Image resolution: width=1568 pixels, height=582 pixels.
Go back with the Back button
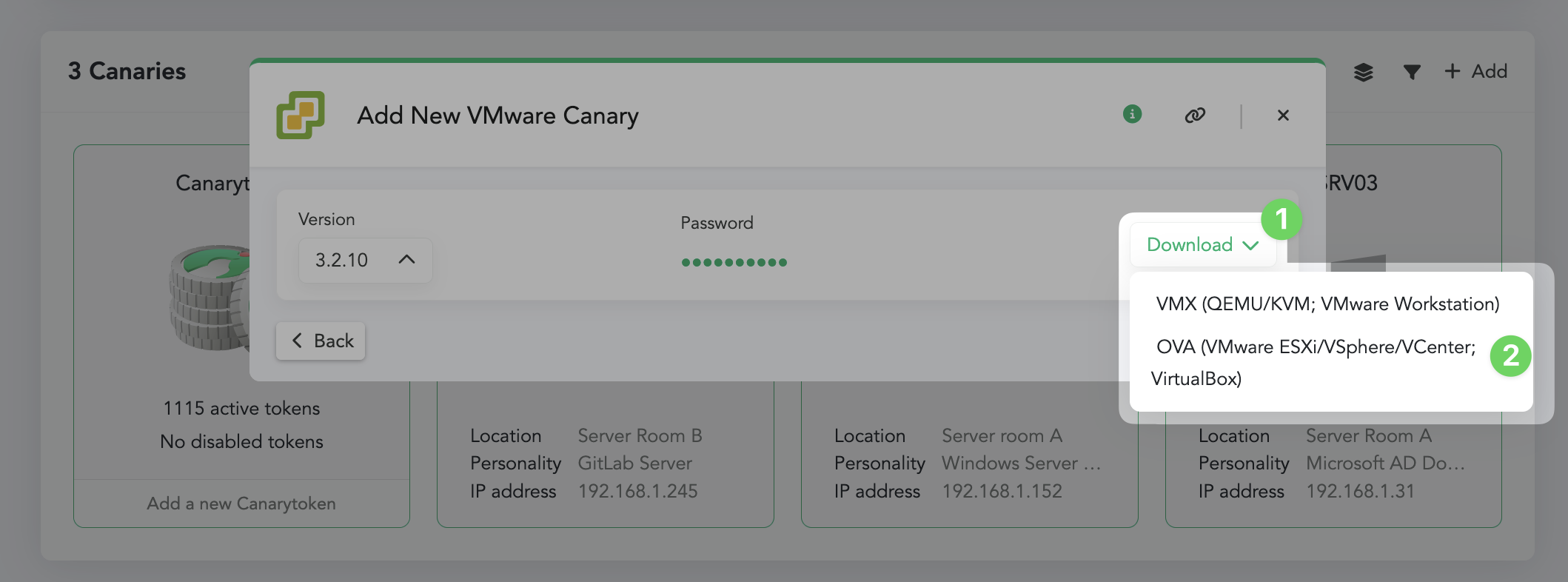(321, 341)
